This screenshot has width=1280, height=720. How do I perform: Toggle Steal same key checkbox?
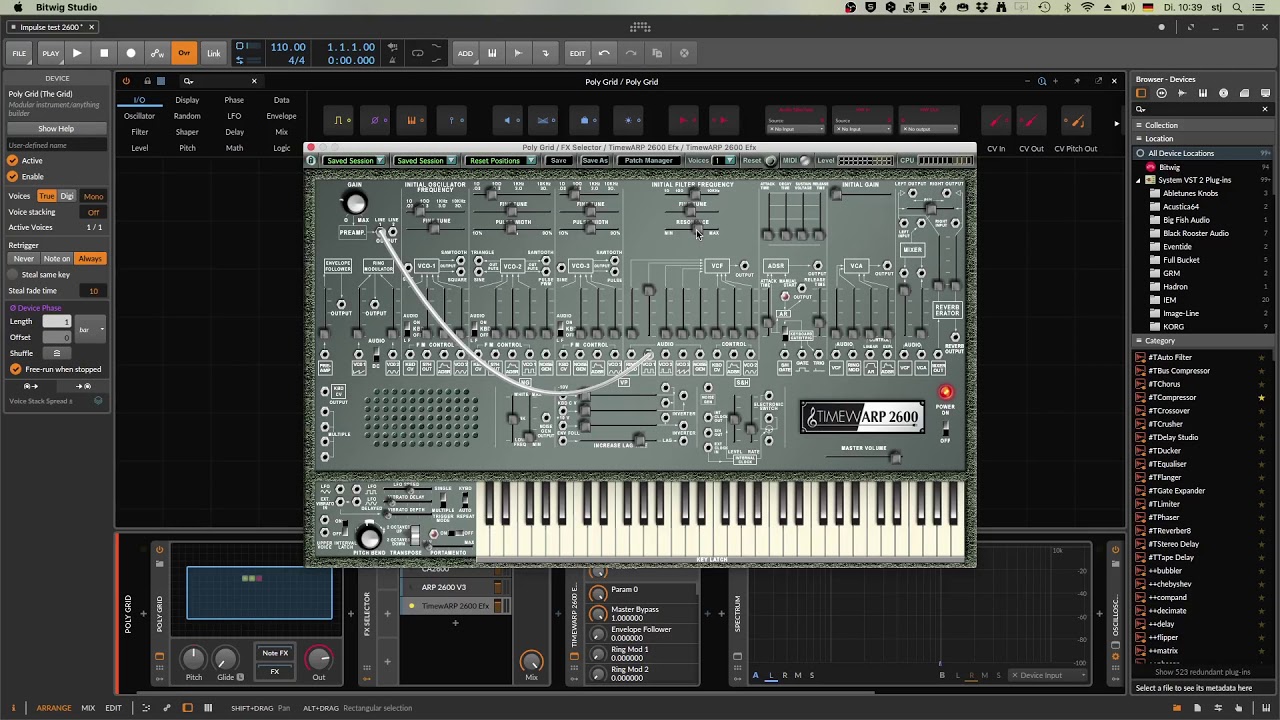coord(13,275)
